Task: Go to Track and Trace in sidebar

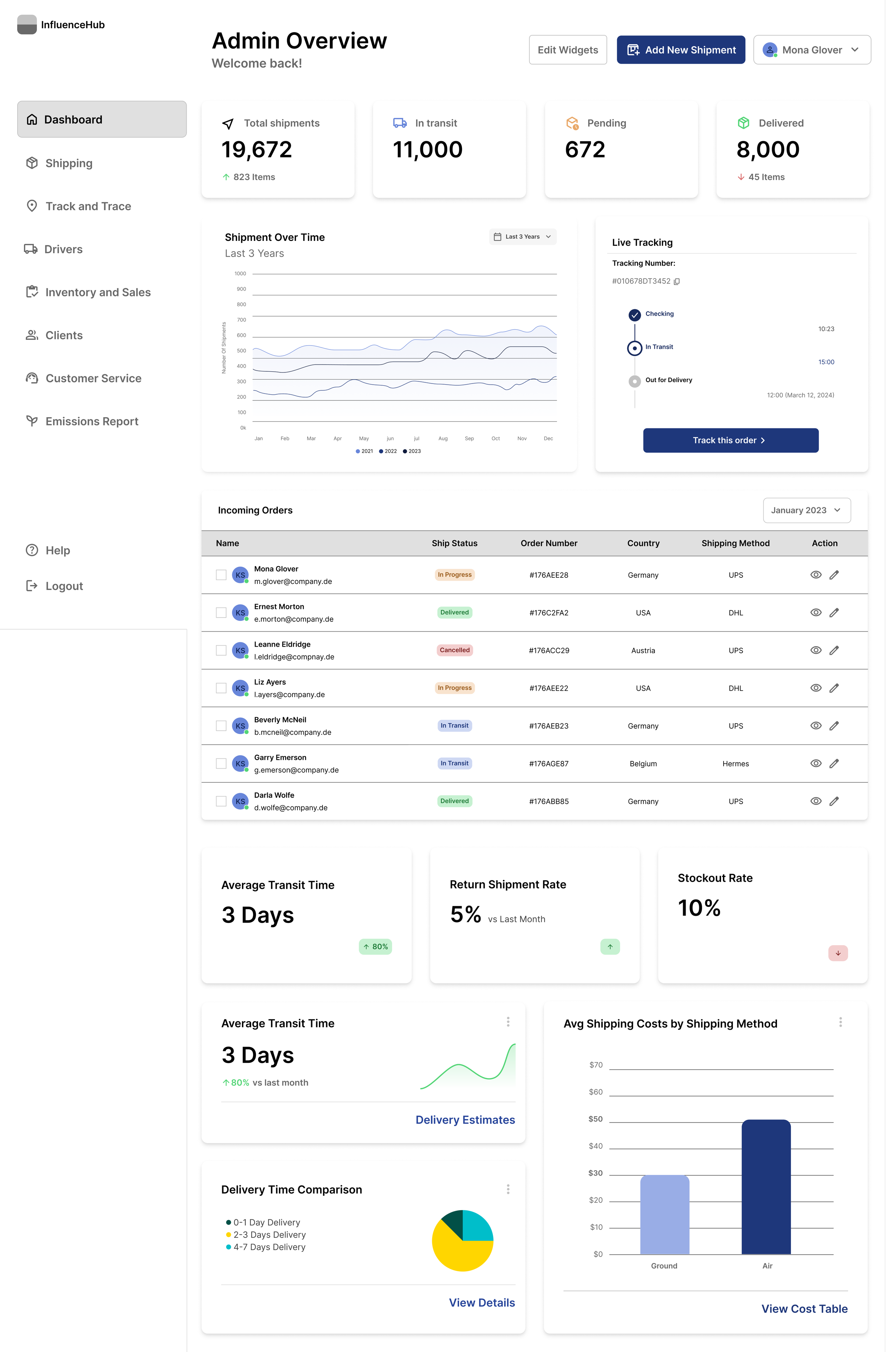Action: (88, 206)
